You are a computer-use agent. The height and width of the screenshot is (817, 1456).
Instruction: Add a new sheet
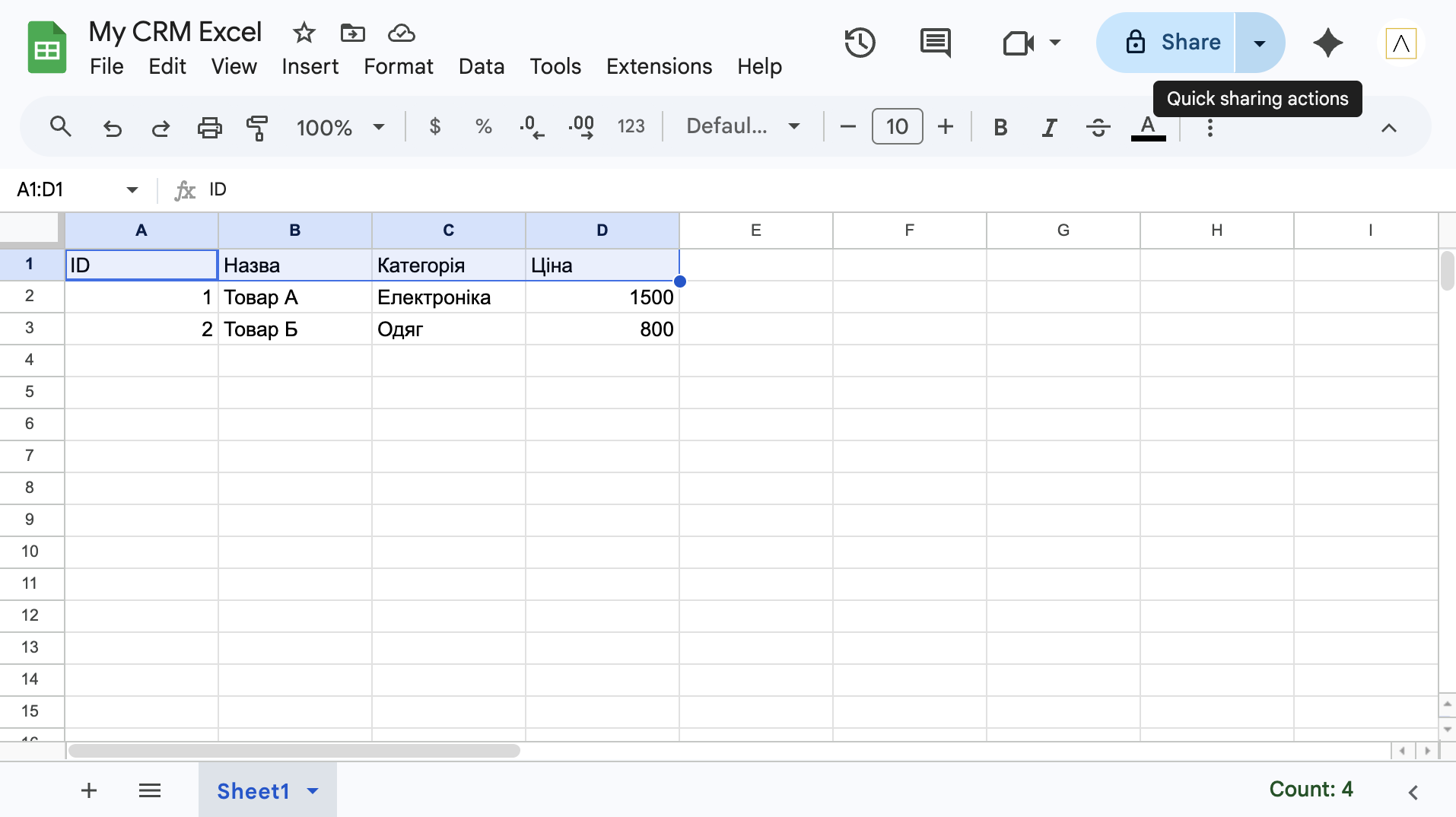89,791
